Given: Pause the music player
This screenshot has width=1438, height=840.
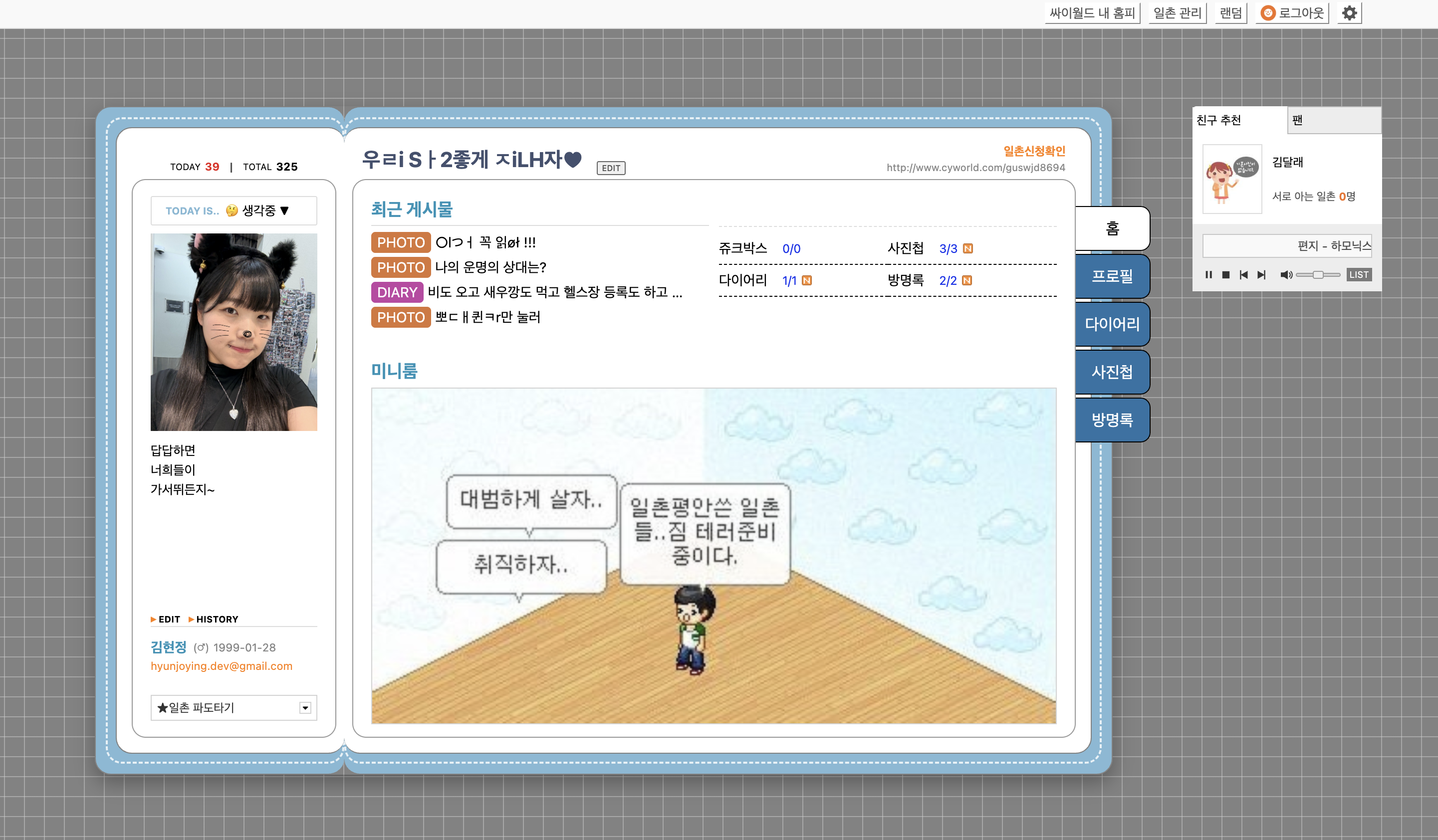Looking at the screenshot, I should [x=1208, y=274].
